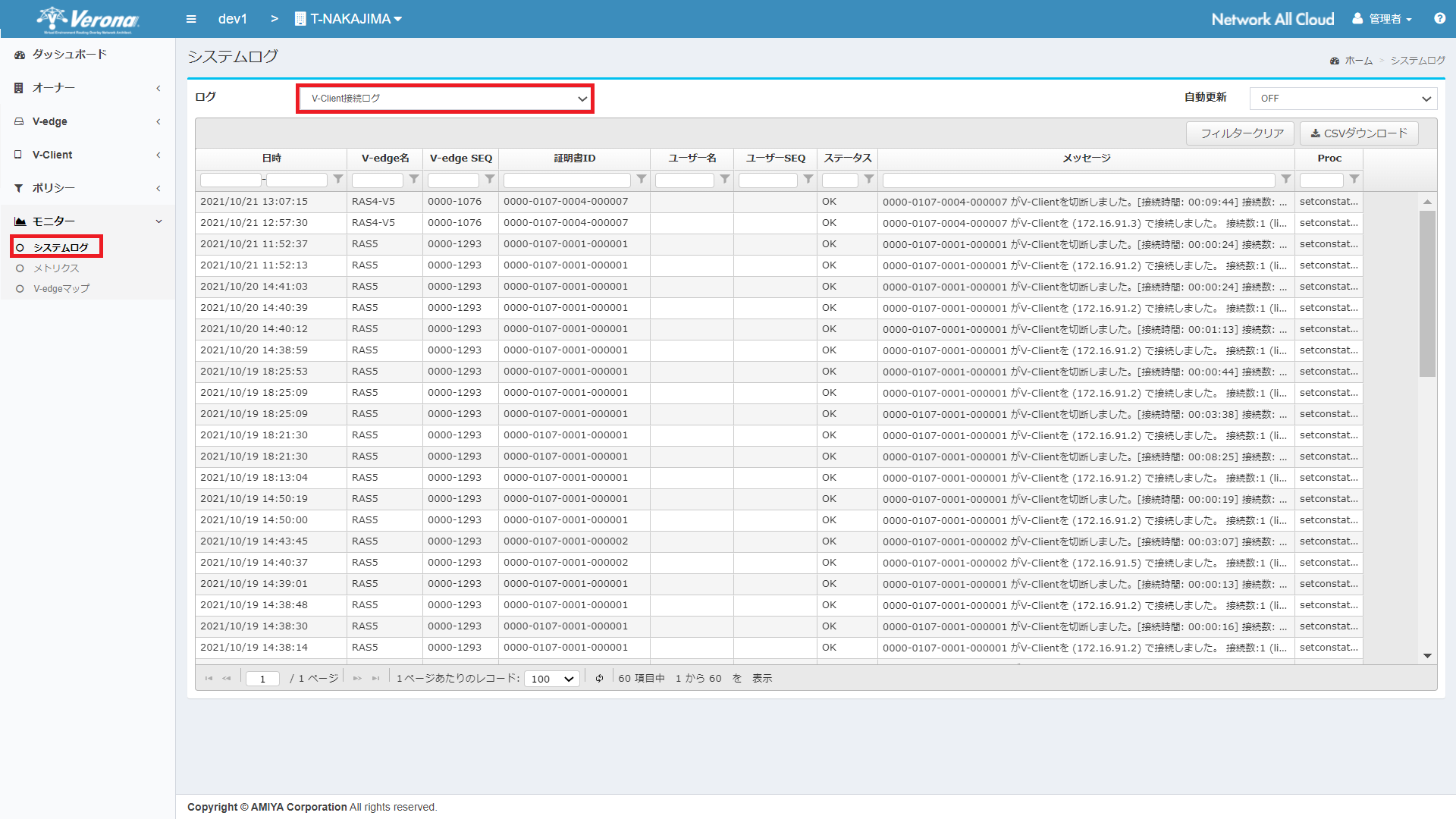Click the 証明書ID filter input field
The width and height of the screenshot is (1456, 819).
567,180
